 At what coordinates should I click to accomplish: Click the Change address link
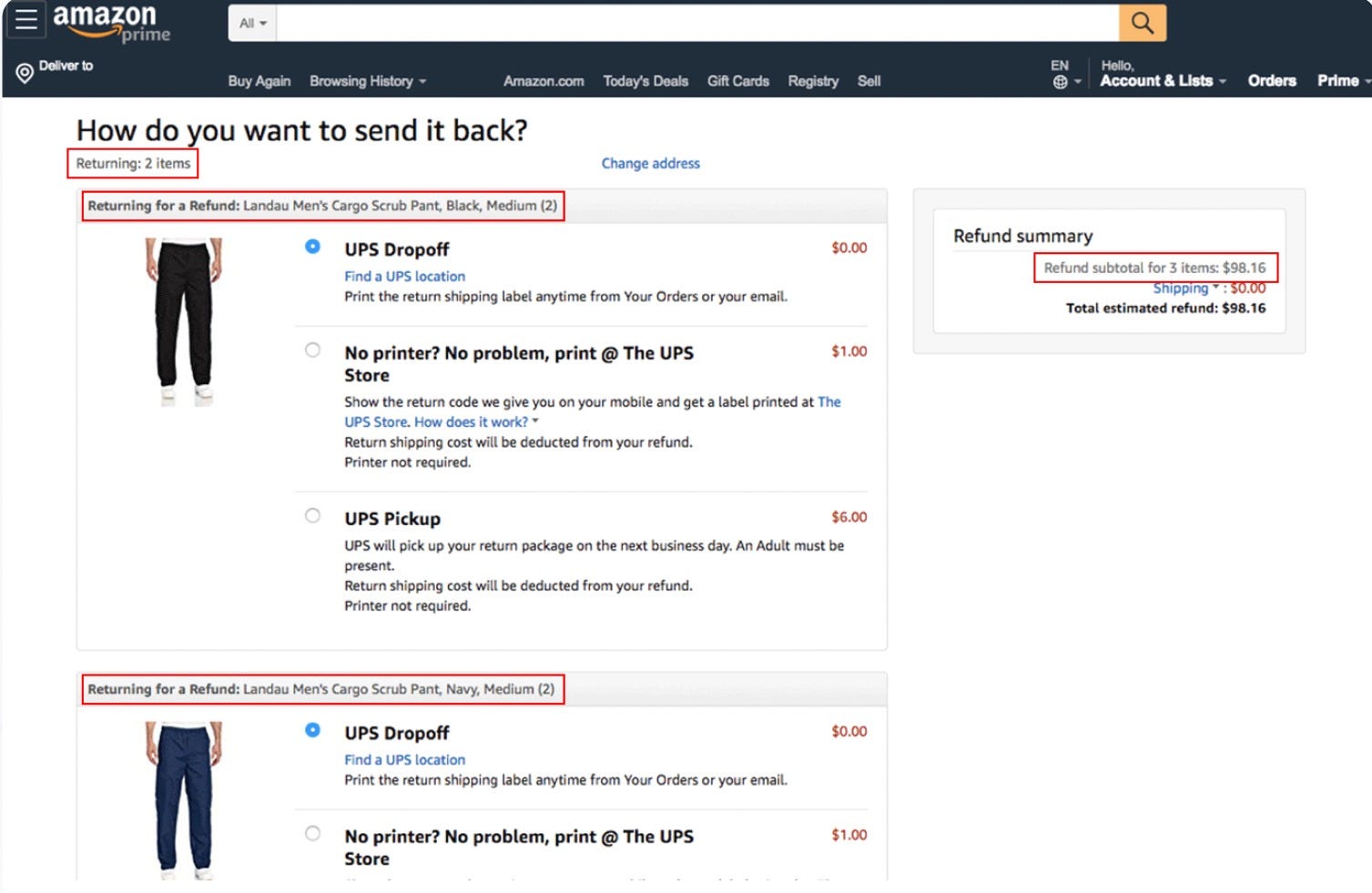(650, 163)
